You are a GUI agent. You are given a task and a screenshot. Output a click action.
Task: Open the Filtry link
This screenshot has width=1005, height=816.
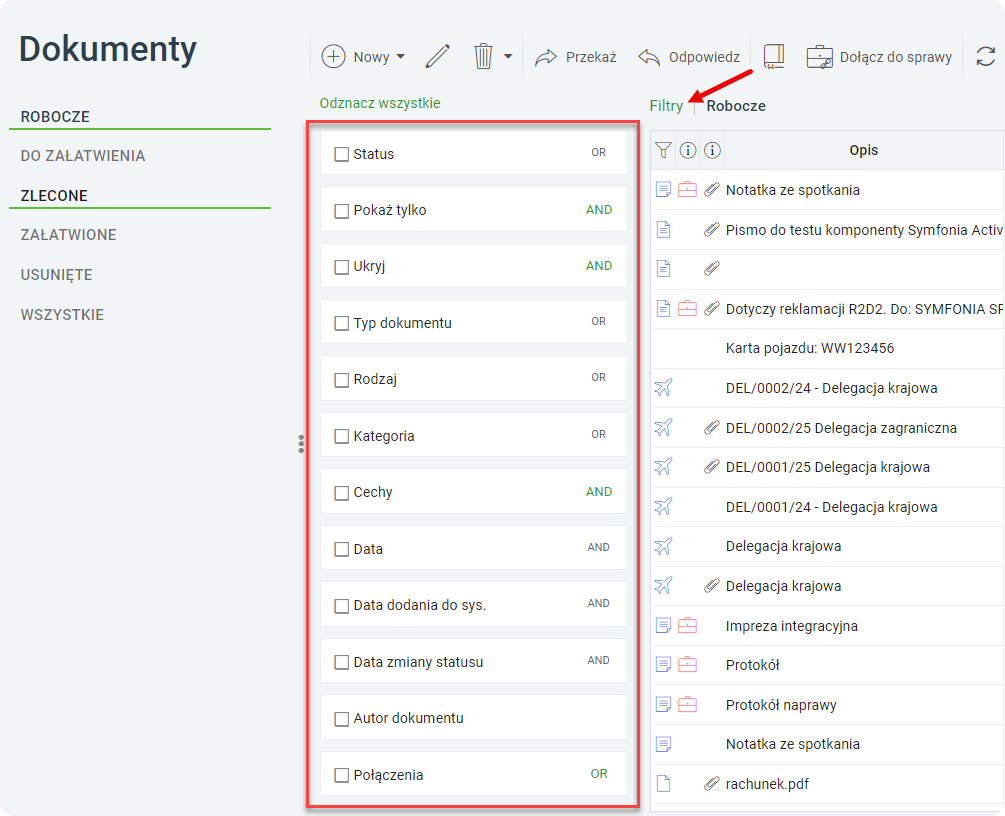click(x=666, y=106)
